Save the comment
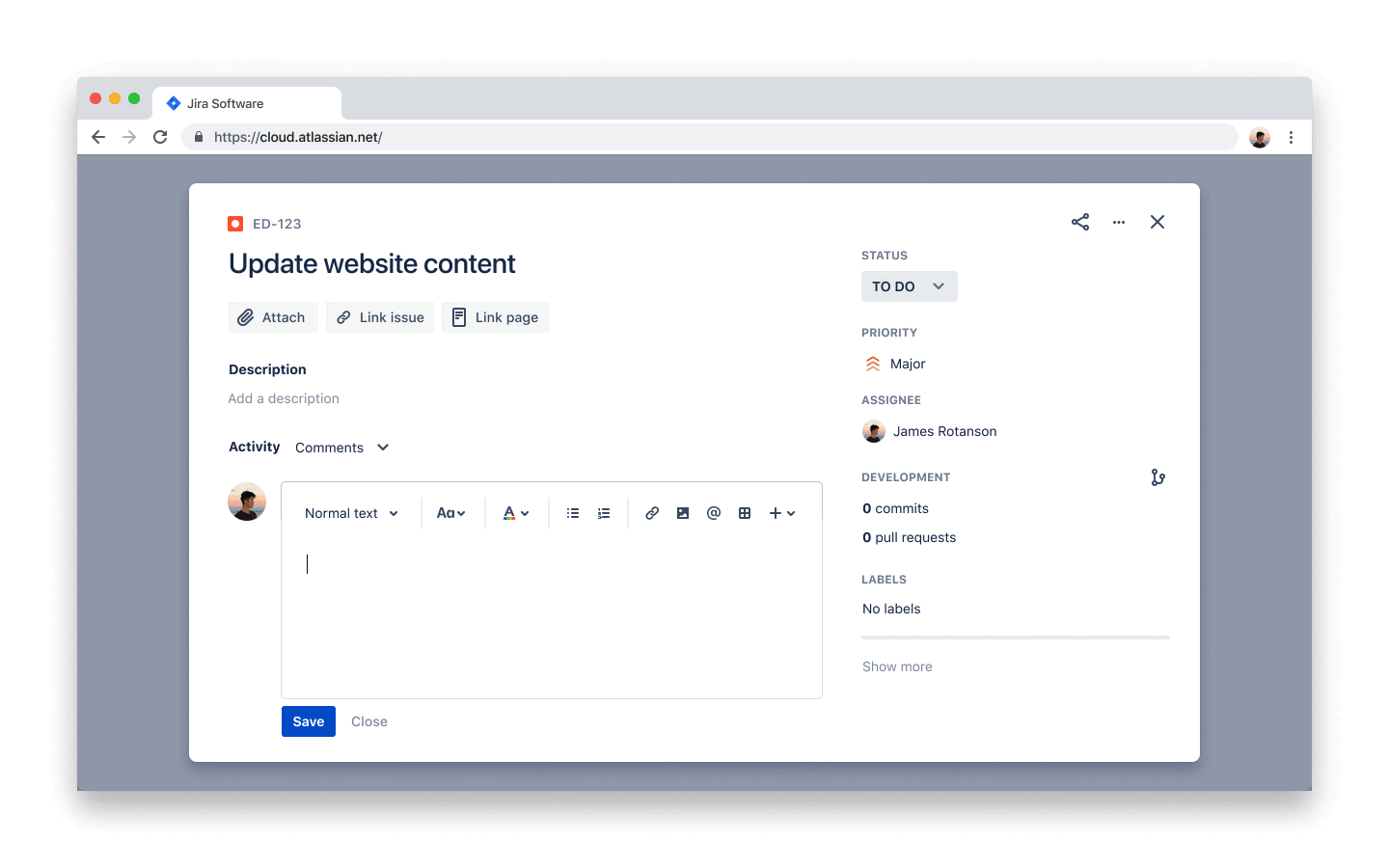The height and width of the screenshot is (868, 1389). [x=308, y=720]
